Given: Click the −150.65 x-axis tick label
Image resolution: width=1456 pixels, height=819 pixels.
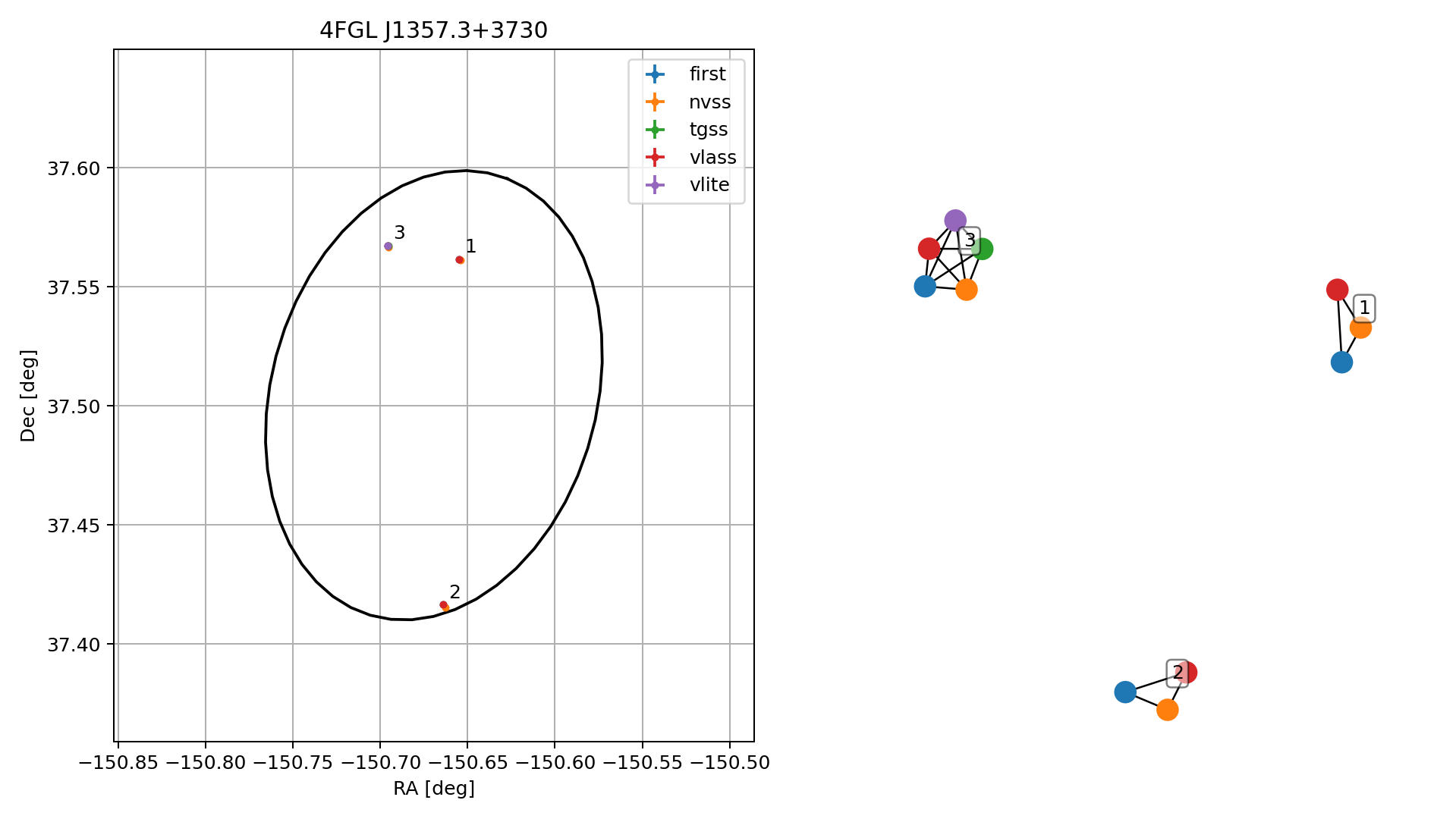Looking at the screenshot, I should 467,763.
